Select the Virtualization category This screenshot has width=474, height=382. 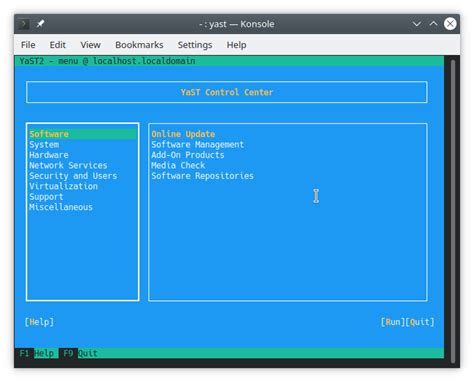click(x=83, y=186)
